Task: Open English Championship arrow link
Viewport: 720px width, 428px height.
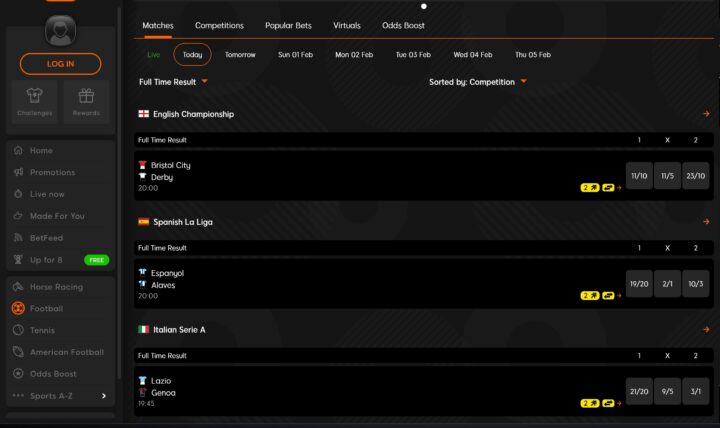Action: point(706,113)
